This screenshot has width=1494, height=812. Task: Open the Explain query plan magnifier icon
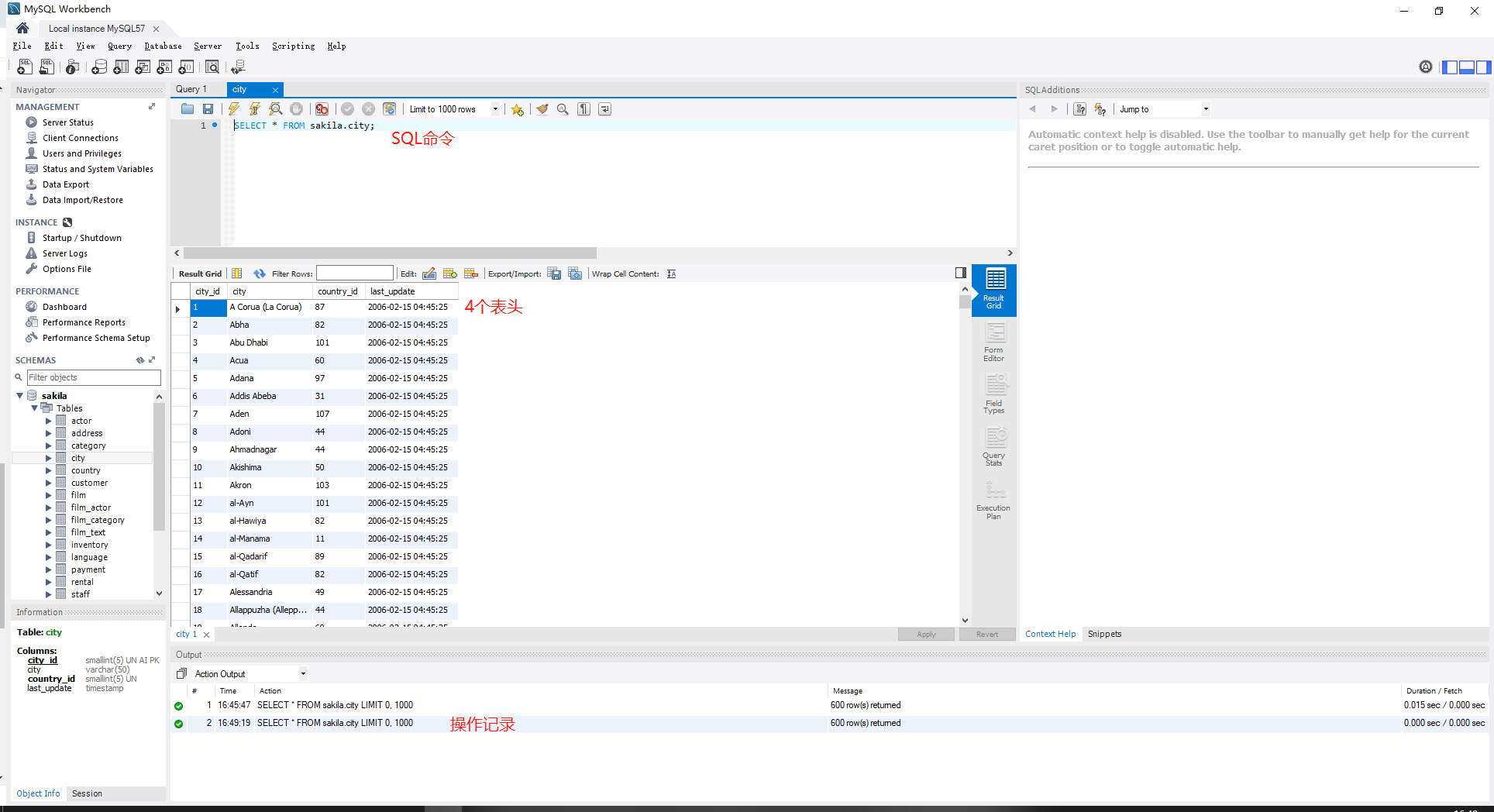[x=276, y=108]
